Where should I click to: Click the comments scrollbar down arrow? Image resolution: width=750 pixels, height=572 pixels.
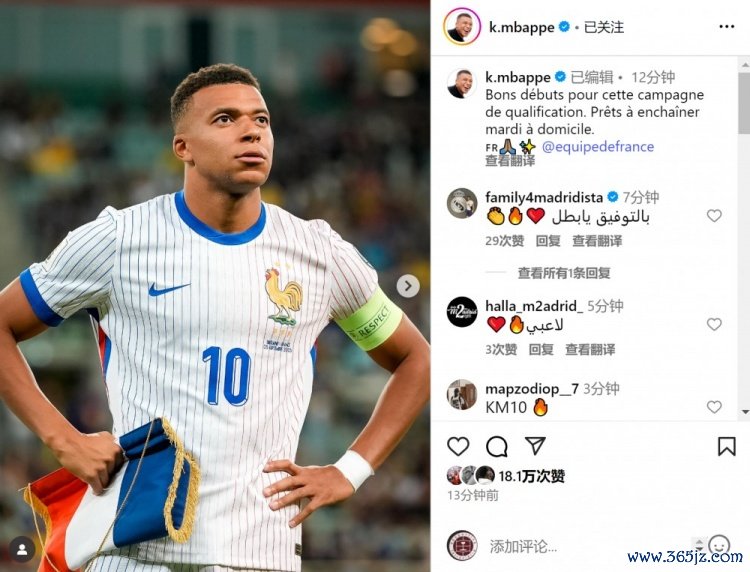coord(745,411)
